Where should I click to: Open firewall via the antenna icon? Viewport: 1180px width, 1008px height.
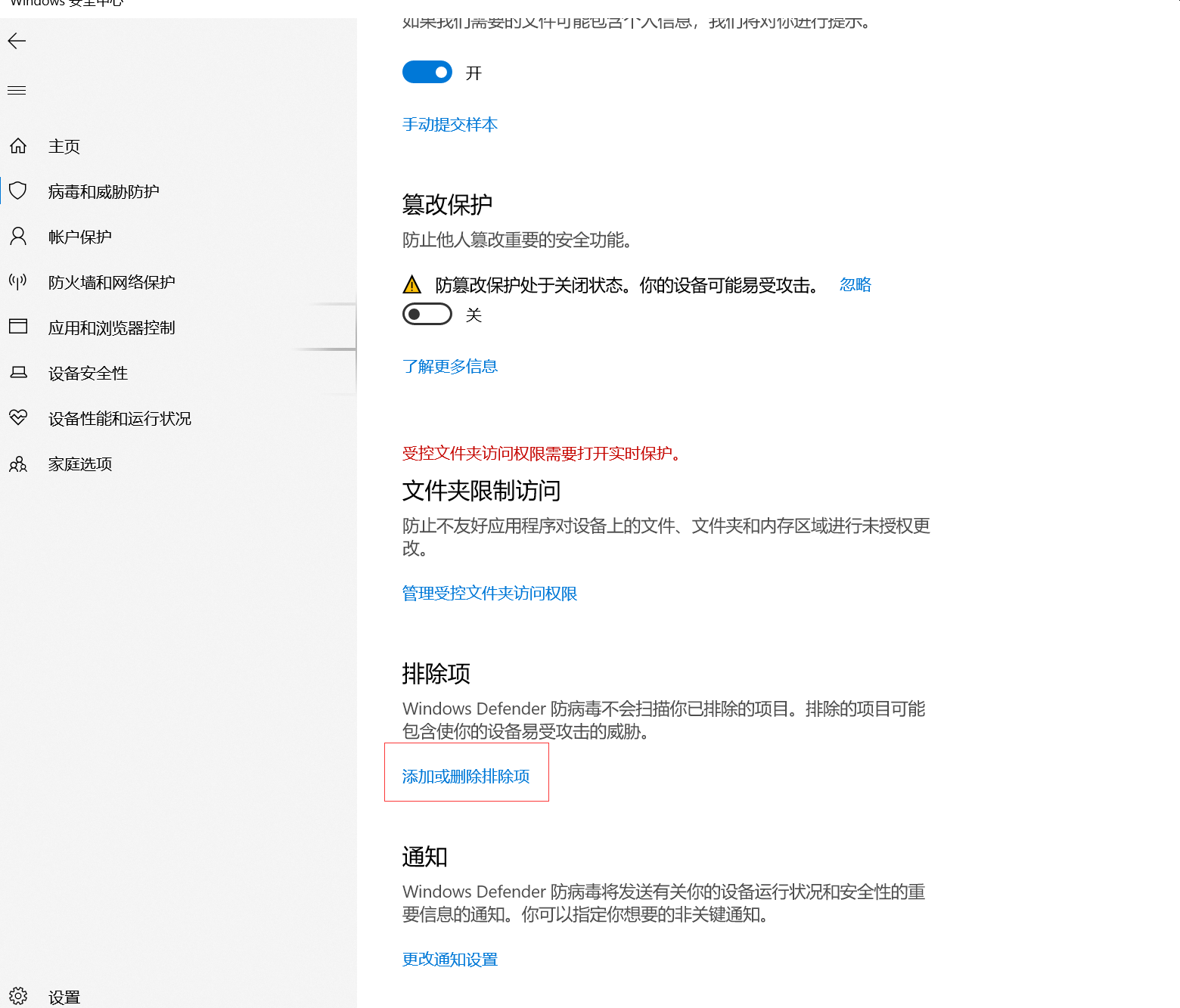click(18, 282)
